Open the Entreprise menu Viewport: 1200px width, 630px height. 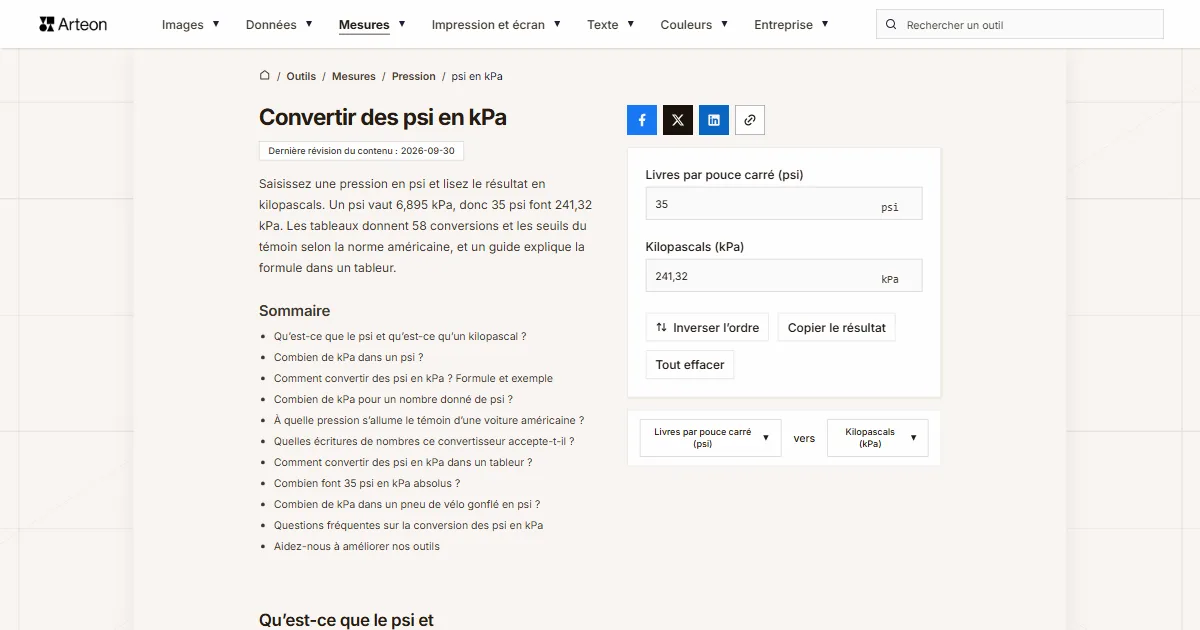tap(791, 24)
